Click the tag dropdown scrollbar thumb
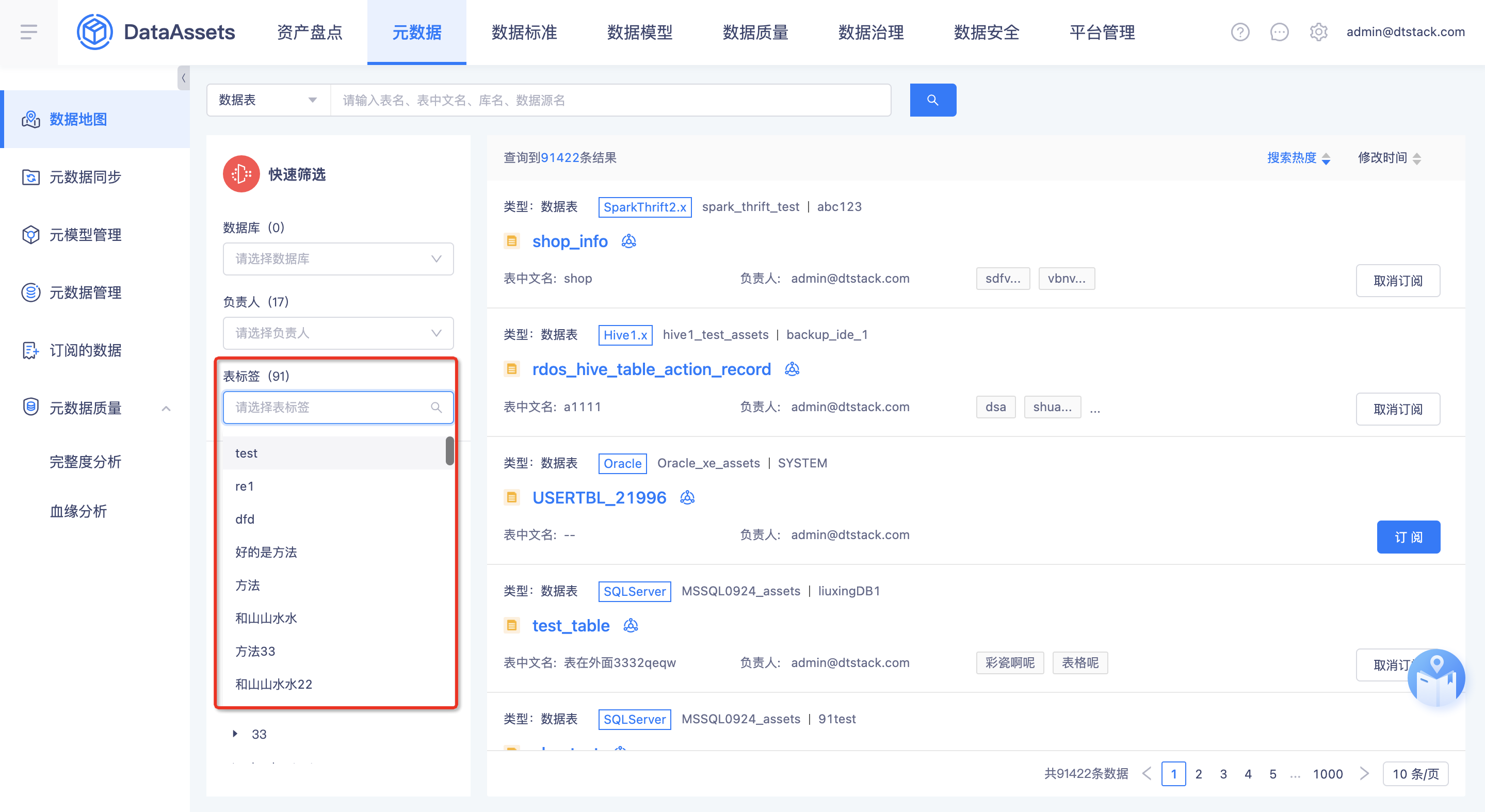1485x812 pixels. pos(449,451)
